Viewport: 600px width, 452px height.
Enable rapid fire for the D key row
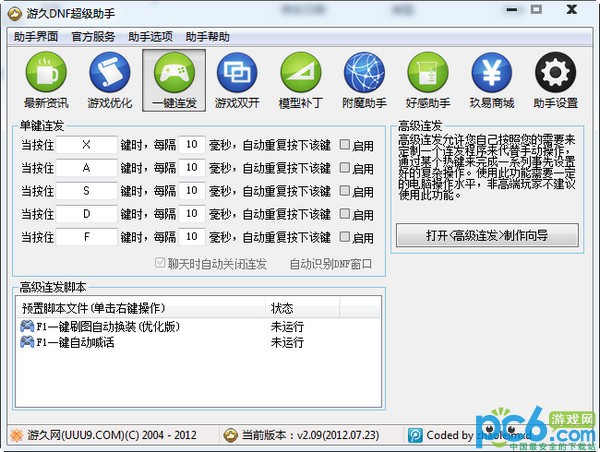point(345,213)
